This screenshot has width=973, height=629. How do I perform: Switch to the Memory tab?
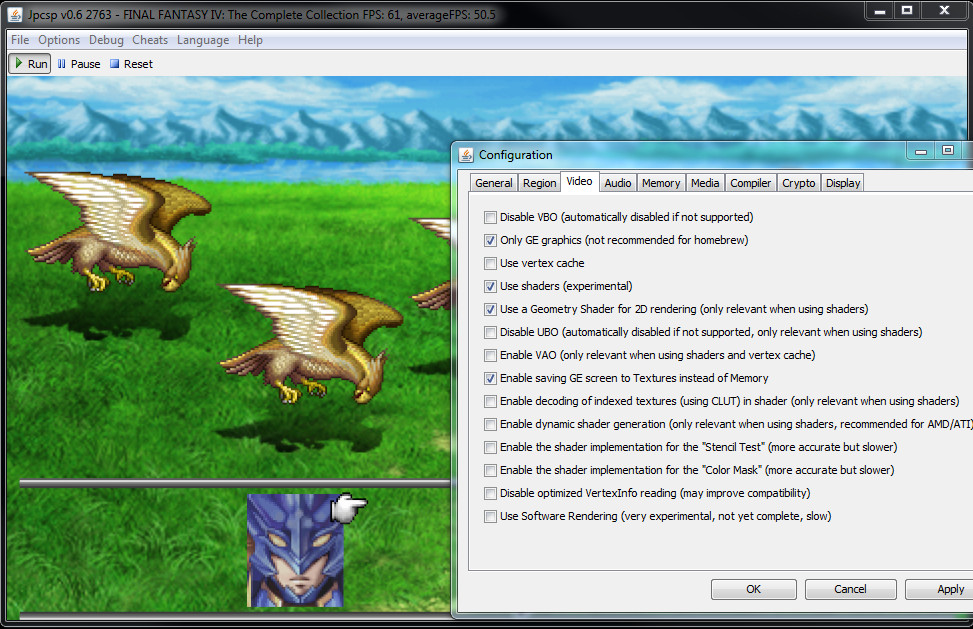point(661,183)
